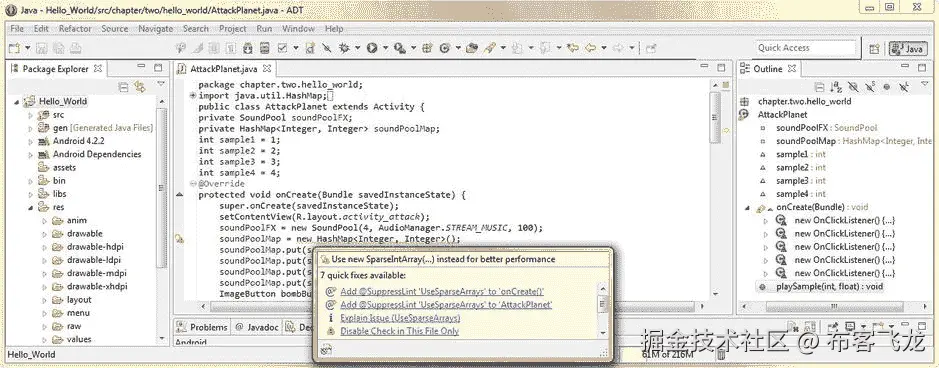Screen dimensions: 939x368
Task: Maximize the editor area
Action: (721, 68)
